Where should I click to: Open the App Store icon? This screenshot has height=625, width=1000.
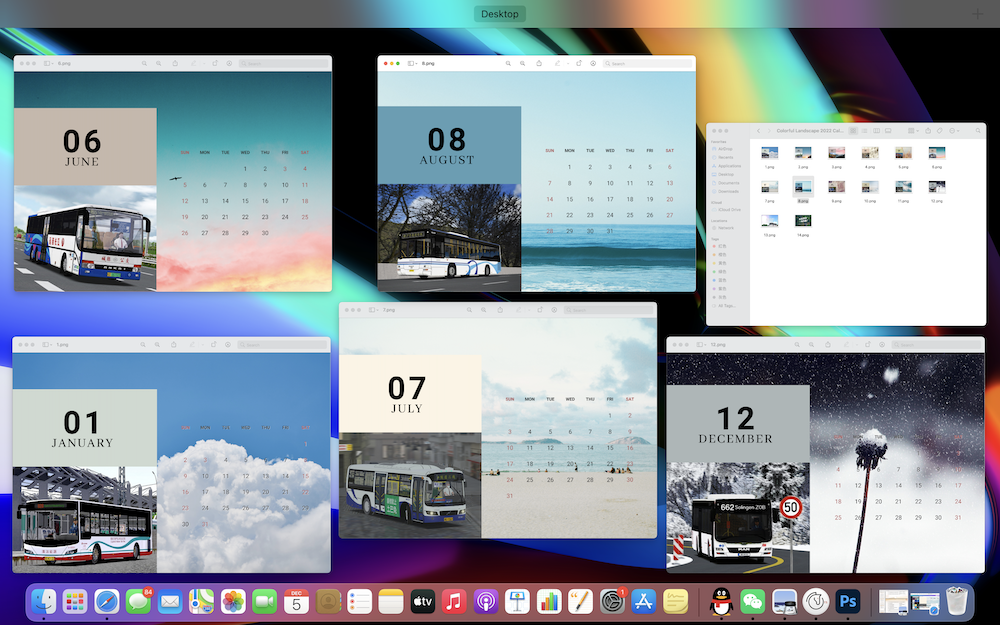click(x=644, y=601)
